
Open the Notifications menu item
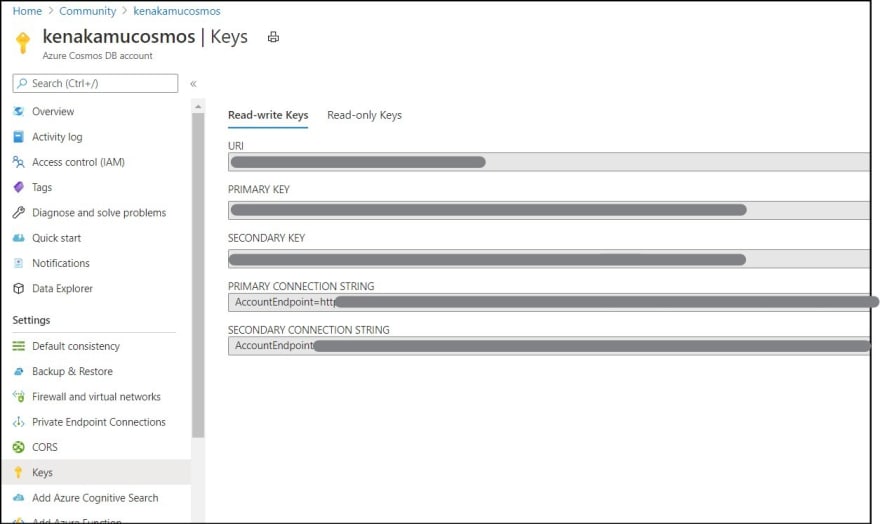pos(61,263)
